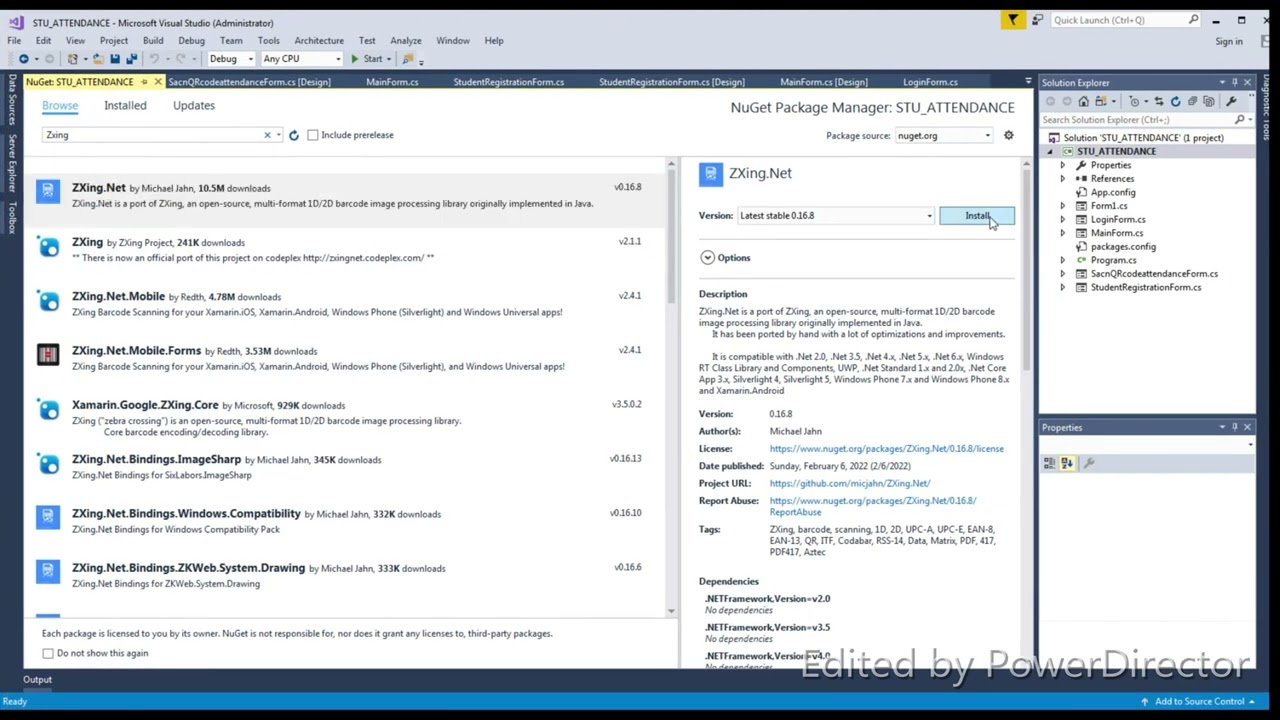Viewport: 1280px width, 720px height.
Task: Refresh the NuGet search results
Action: coord(293,135)
